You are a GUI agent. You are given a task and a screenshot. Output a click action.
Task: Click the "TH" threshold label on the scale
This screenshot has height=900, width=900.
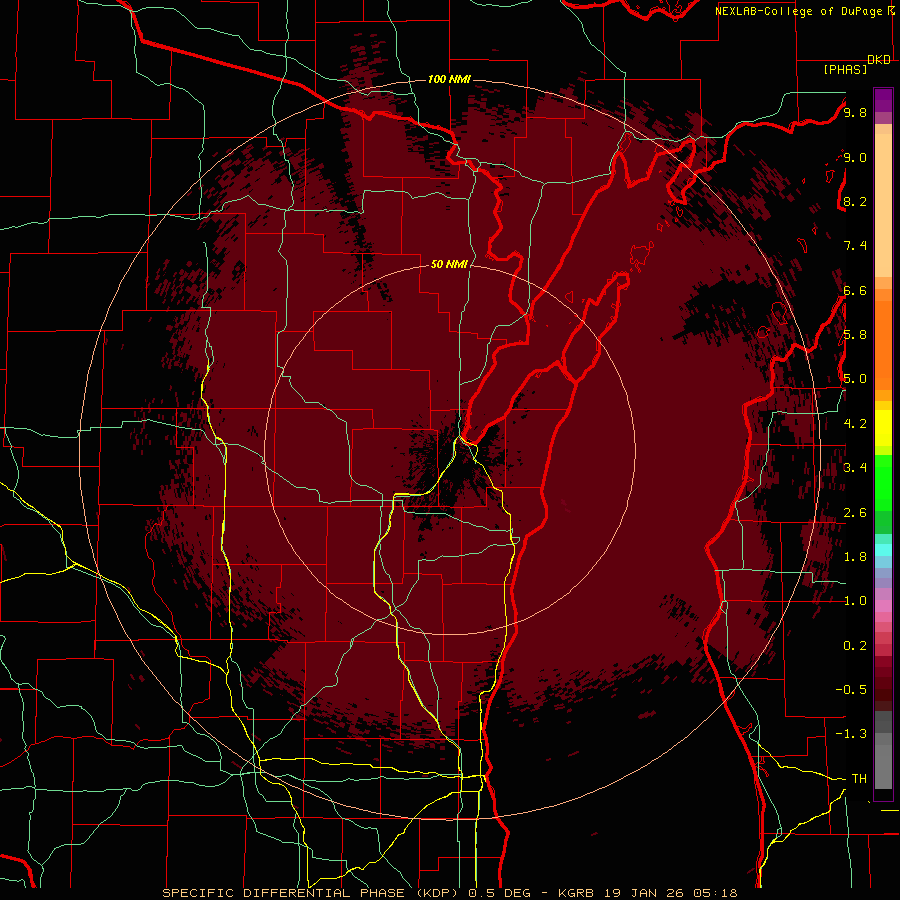[x=859, y=779]
